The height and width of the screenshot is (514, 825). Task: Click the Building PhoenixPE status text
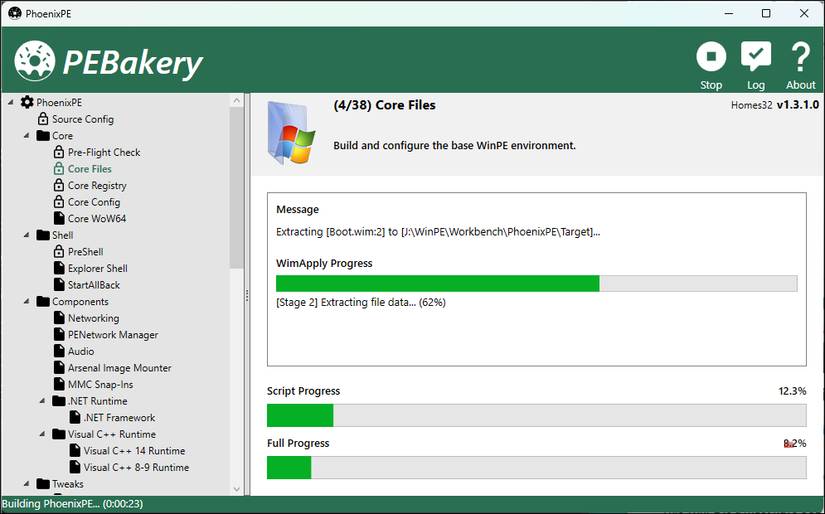click(73, 503)
